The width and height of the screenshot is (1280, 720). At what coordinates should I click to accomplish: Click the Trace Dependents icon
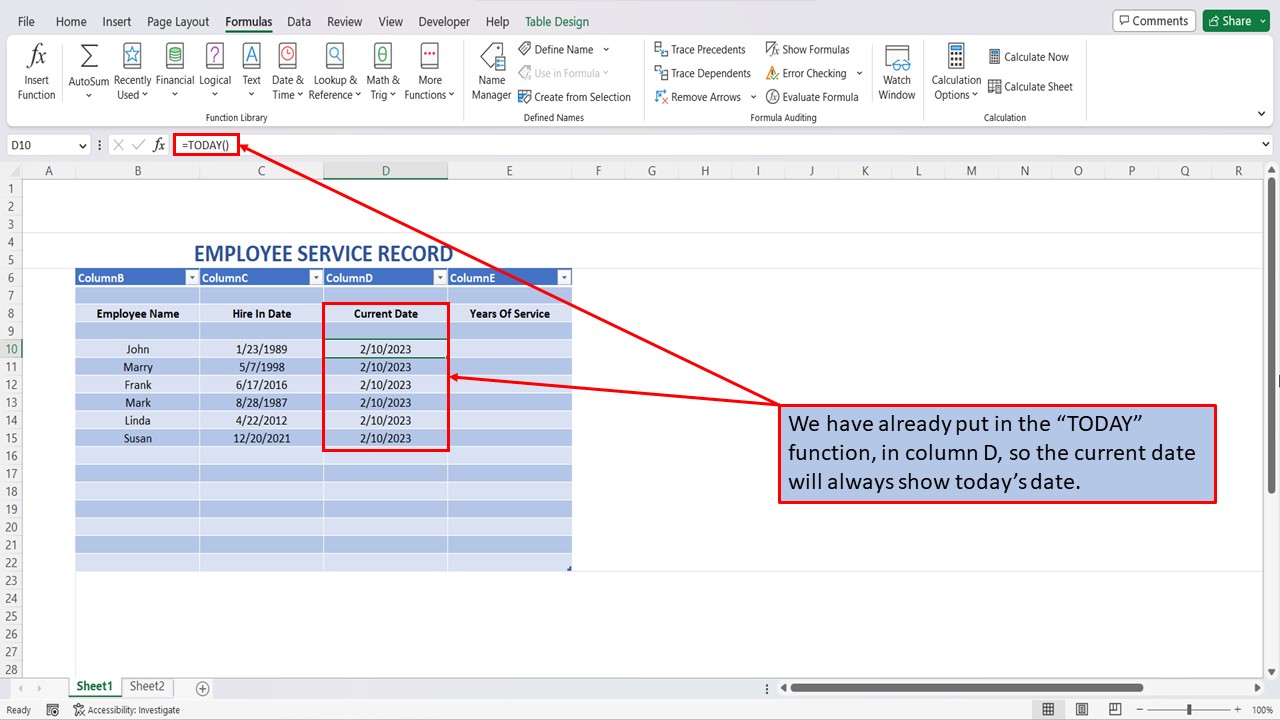(x=703, y=72)
